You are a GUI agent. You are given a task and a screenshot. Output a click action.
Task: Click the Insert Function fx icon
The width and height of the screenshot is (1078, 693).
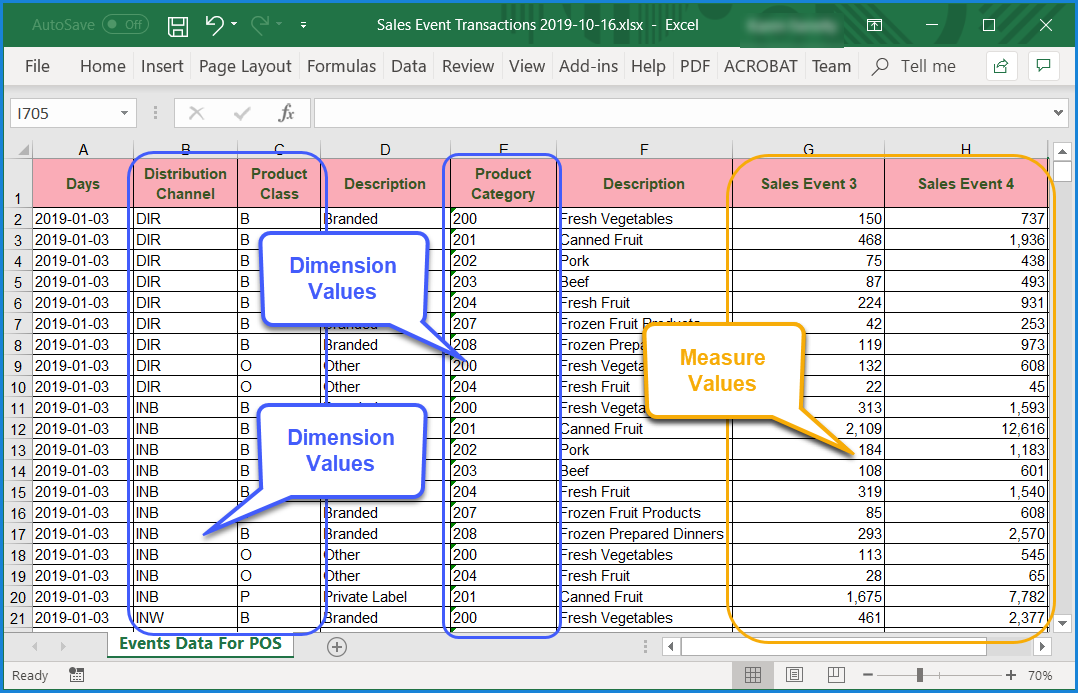[x=286, y=113]
